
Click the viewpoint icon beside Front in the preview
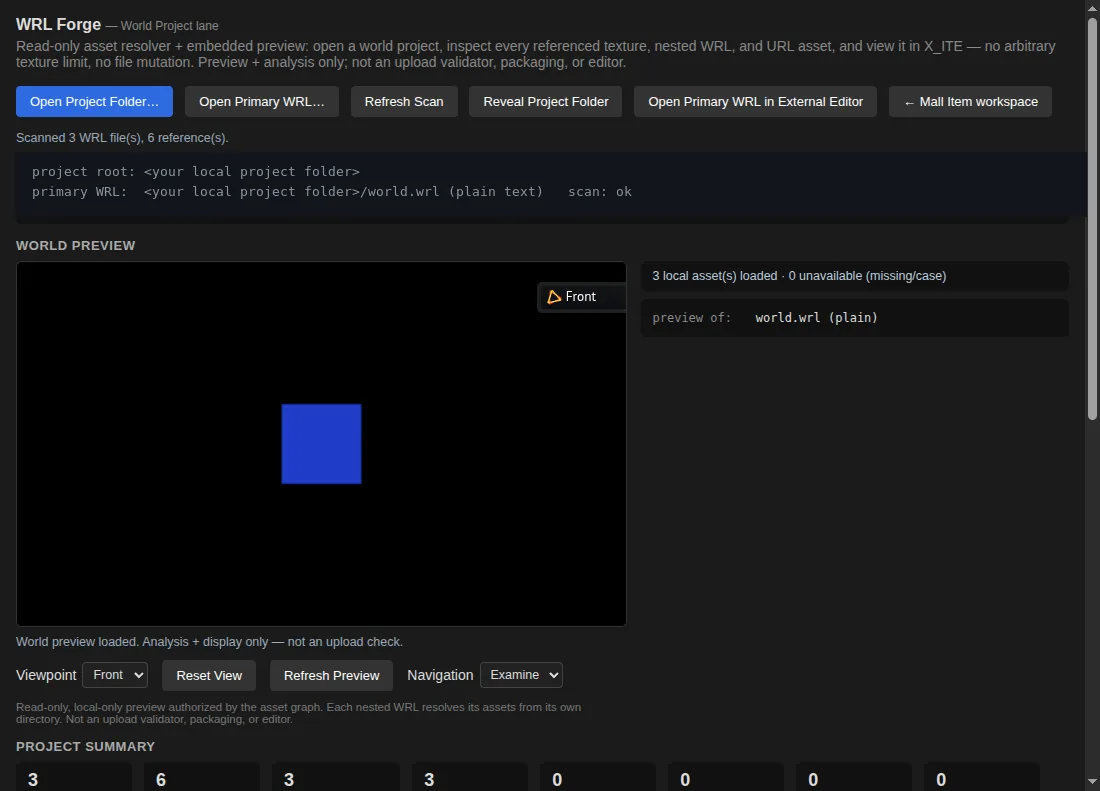[x=554, y=297]
